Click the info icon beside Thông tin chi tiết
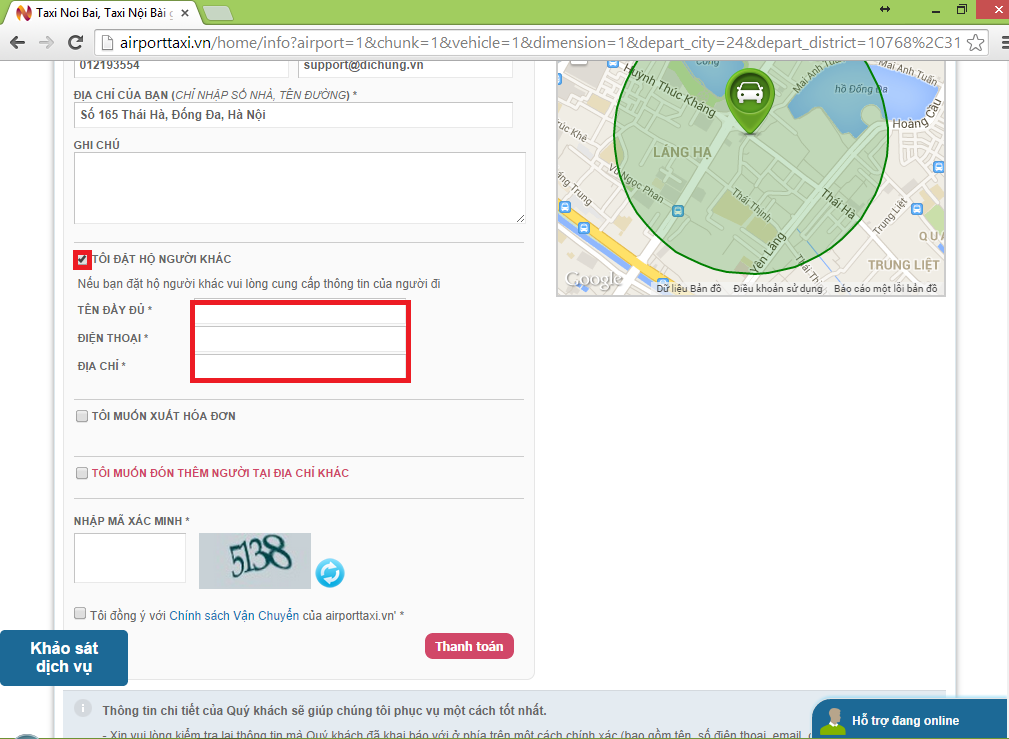Viewport: 1009px width, 739px height. [84, 710]
